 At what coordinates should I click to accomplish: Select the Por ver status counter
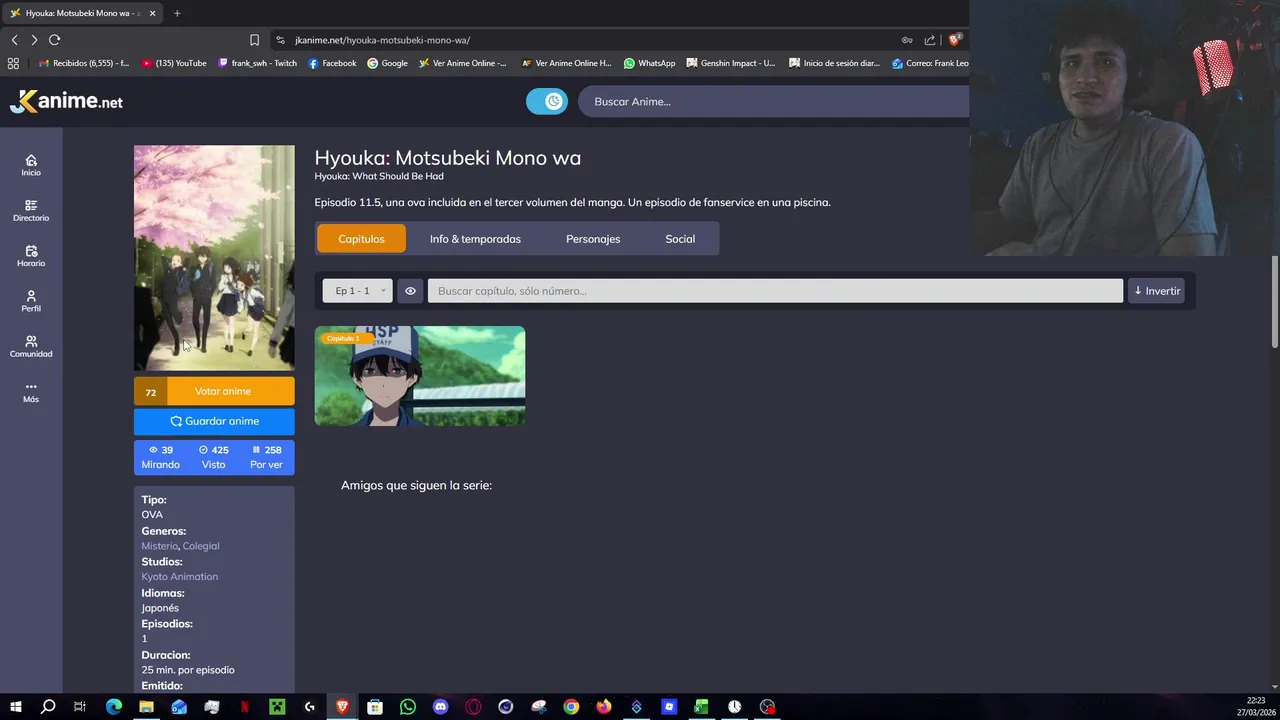click(x=266, y=457)
